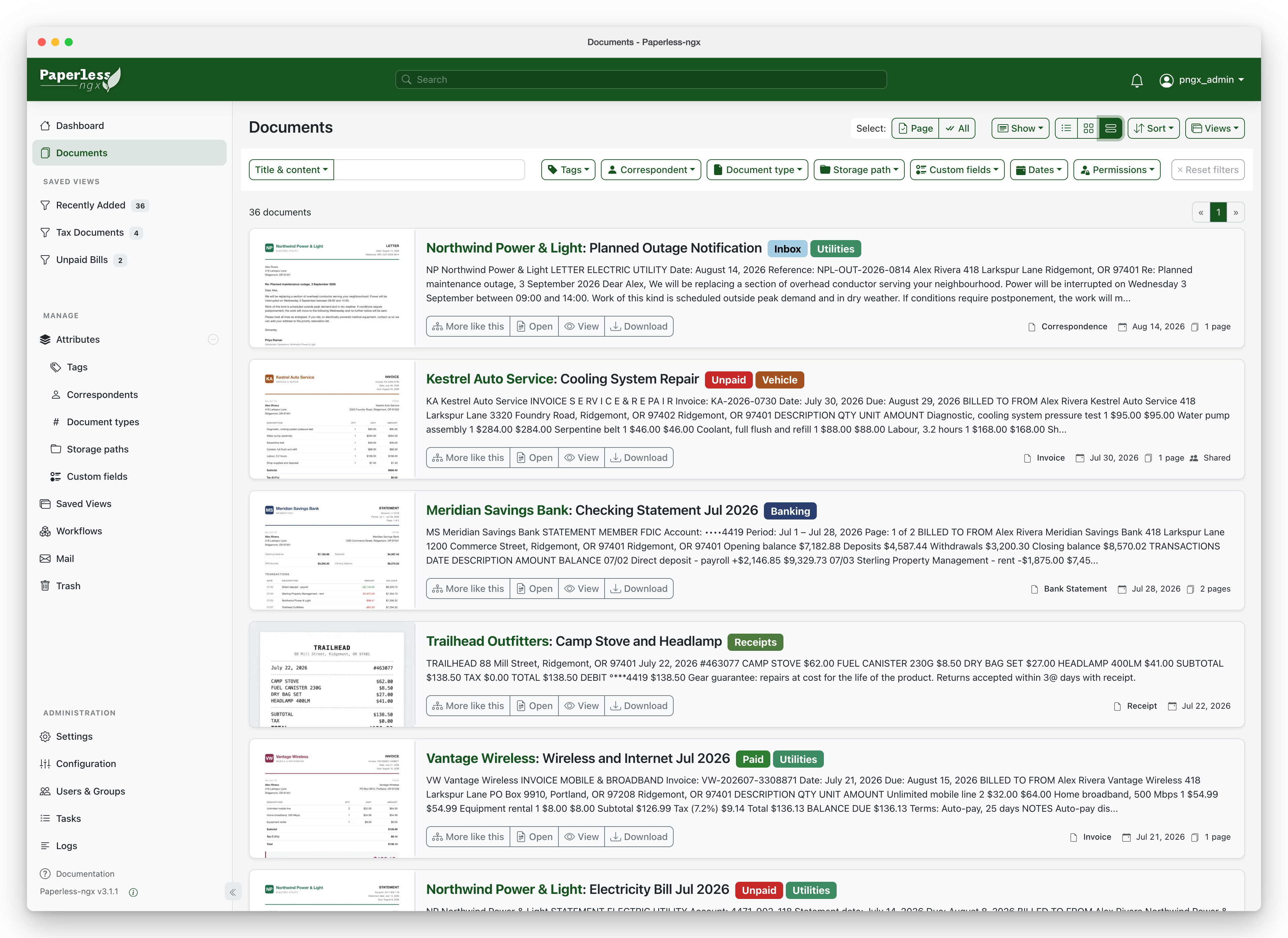Open the Planned Outage Notification document thumbnail
1288x938 pixels.
pos(332,289)
